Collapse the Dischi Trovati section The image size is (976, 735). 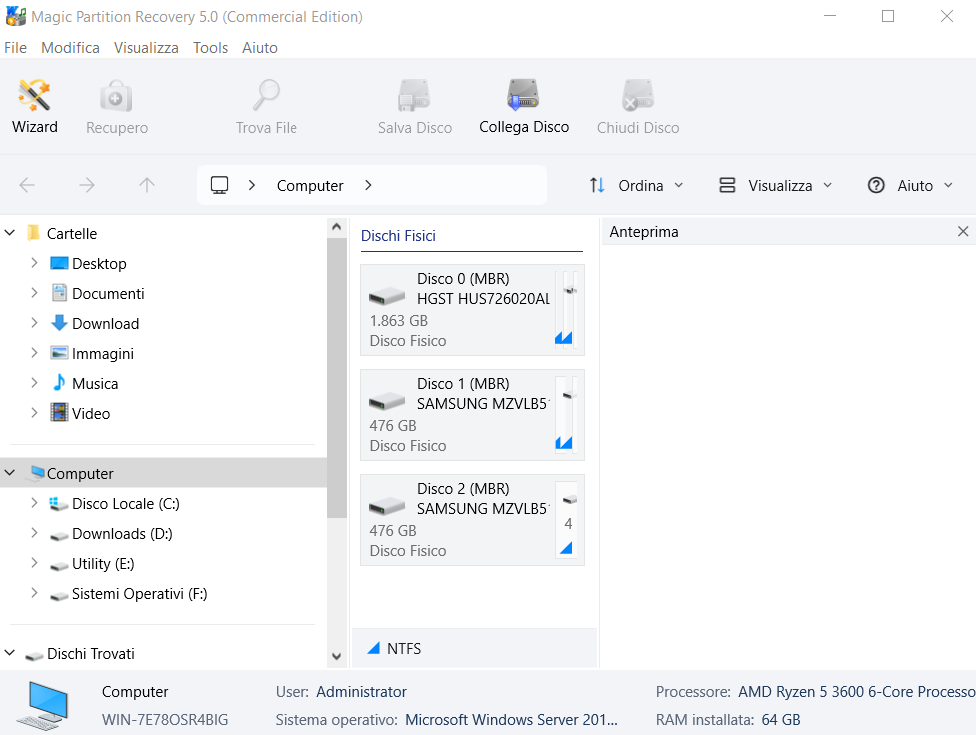click(10, 653)
